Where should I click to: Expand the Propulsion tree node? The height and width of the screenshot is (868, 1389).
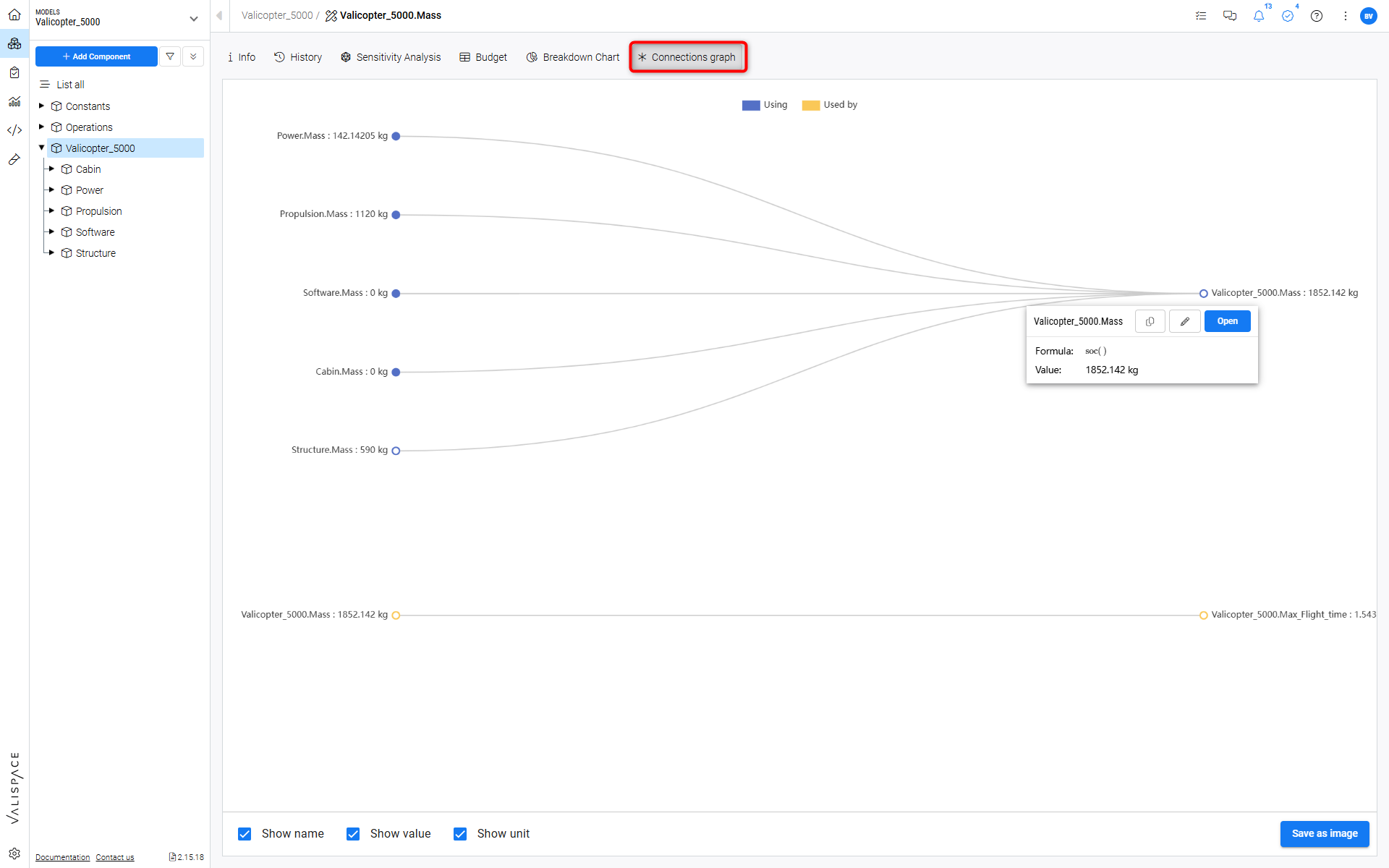click(x=51, y=210)
